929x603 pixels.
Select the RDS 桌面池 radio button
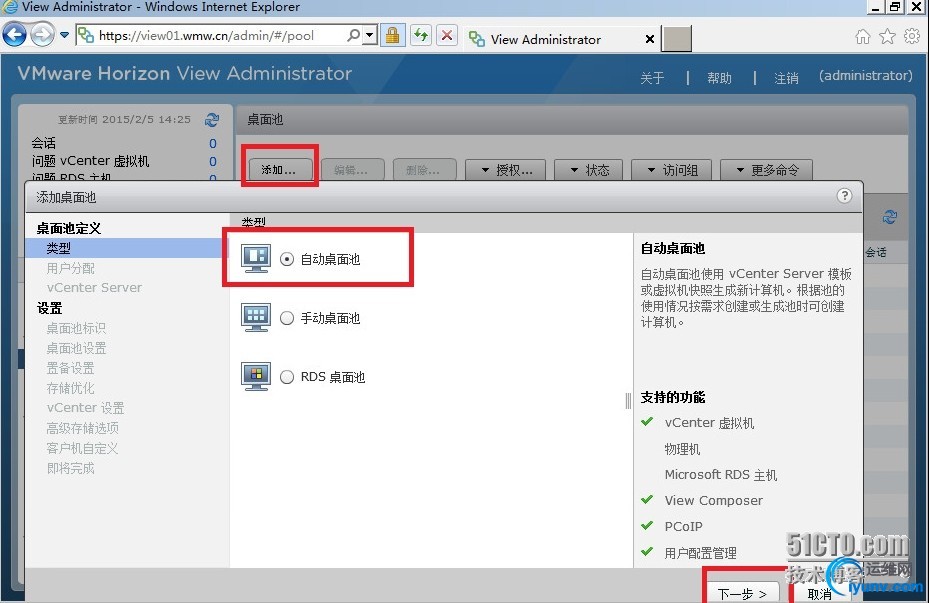[287, 377]
